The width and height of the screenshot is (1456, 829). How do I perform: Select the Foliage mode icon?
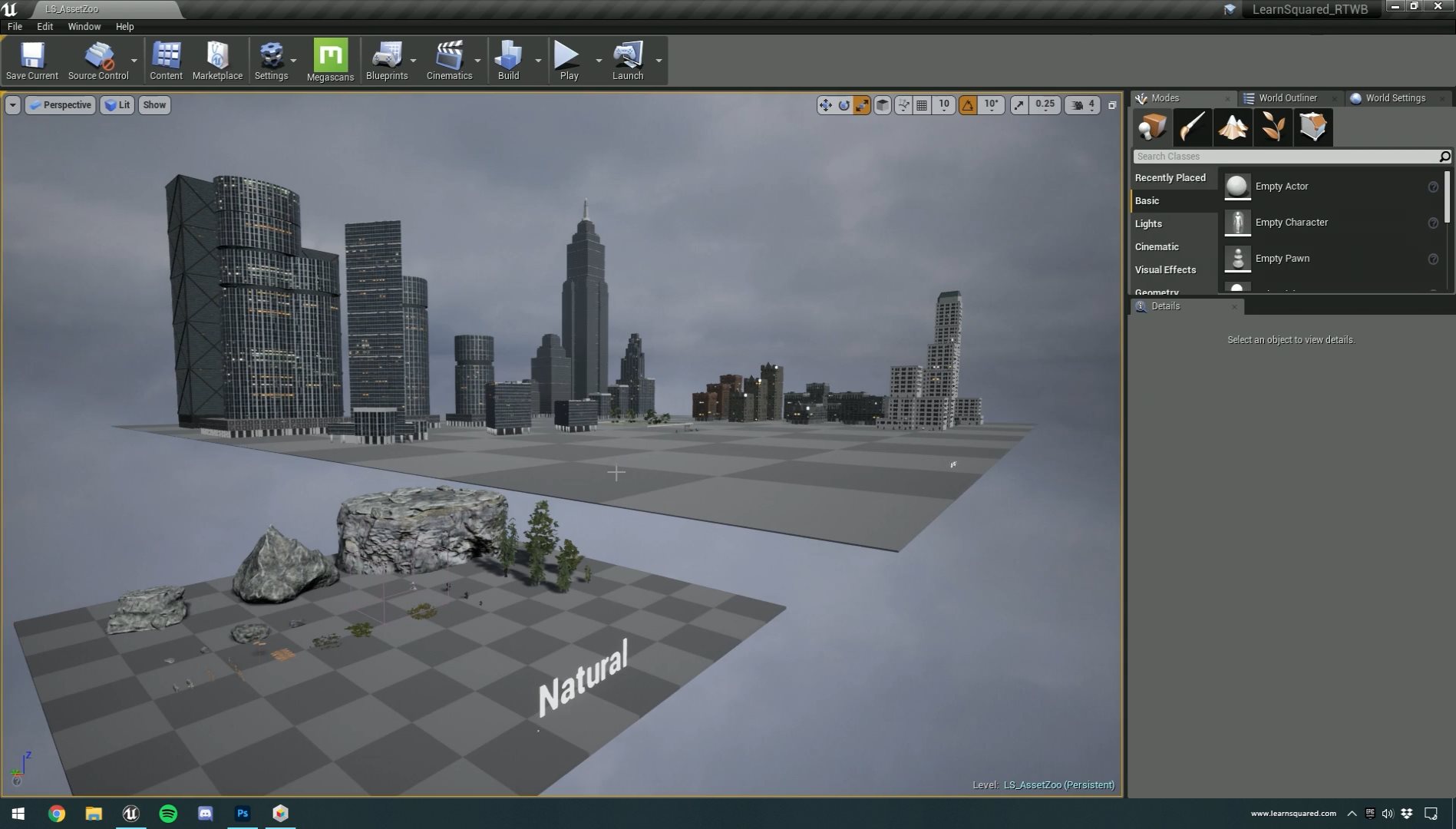(x=1273, y=127)
